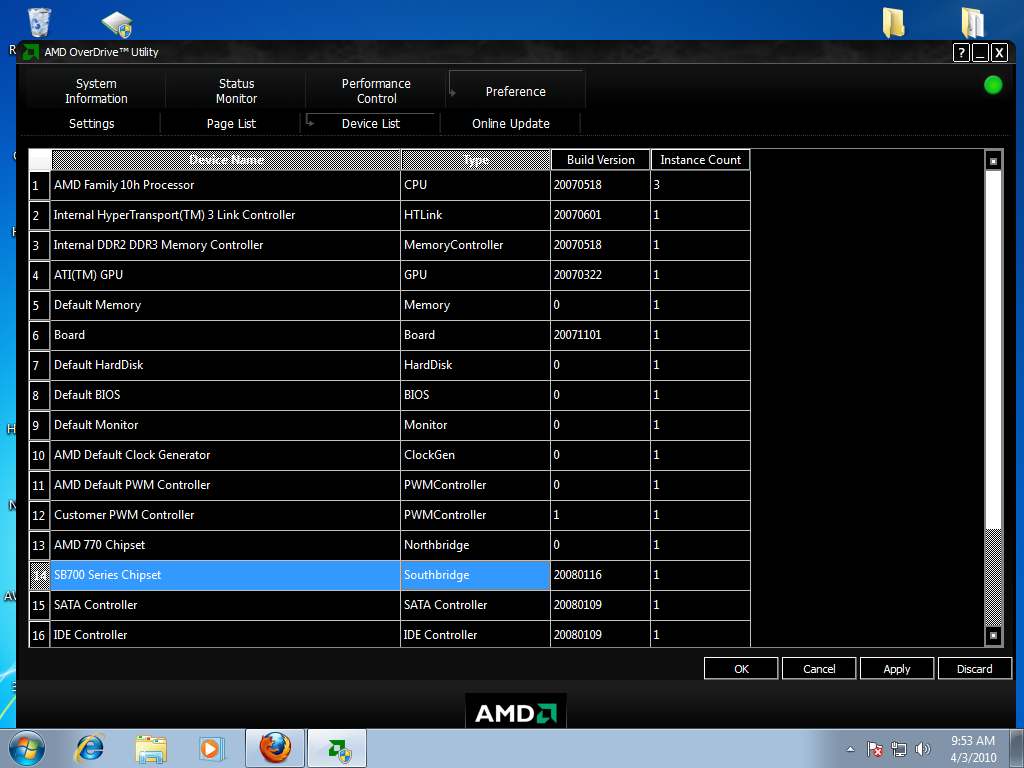This screenshot has height=768, width=1024.
Task: Show hidden system tray icons arrow
Action: (x=850, y=749)
